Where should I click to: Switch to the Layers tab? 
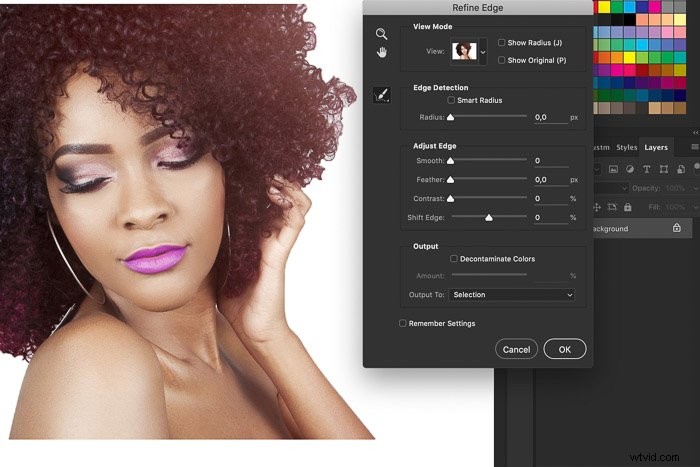point(656,147)
